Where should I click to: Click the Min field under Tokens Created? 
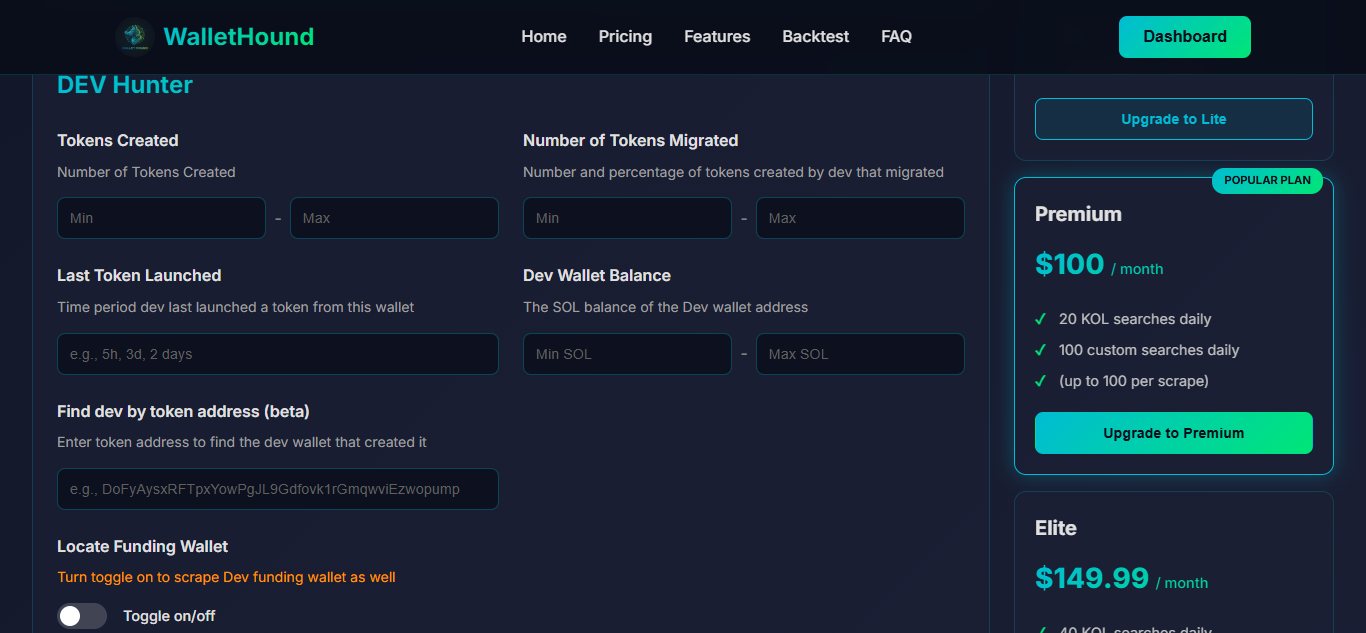tap(161, 217)
